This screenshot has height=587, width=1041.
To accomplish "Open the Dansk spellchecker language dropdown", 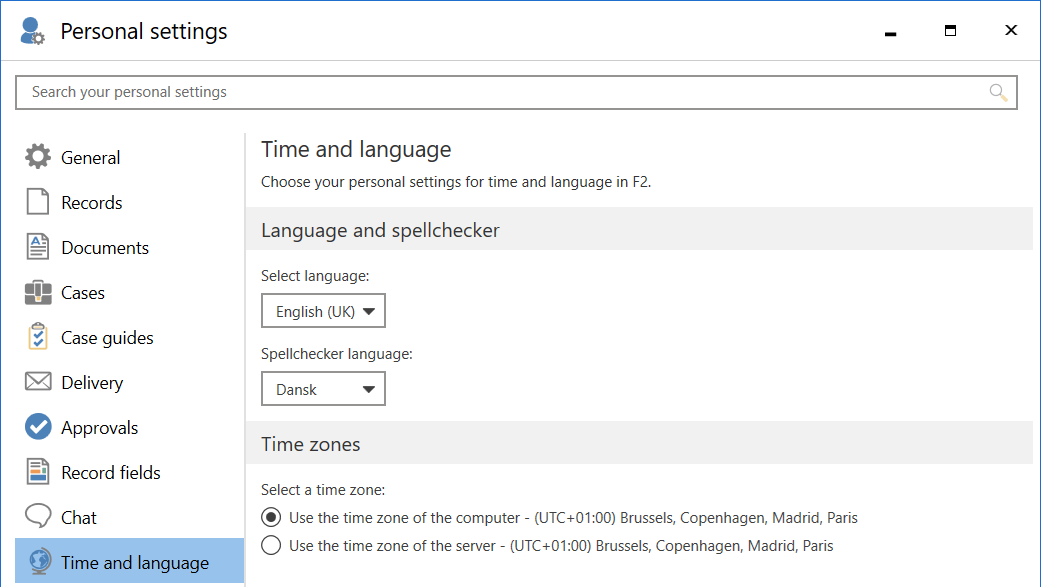I will tap(323, 389).
